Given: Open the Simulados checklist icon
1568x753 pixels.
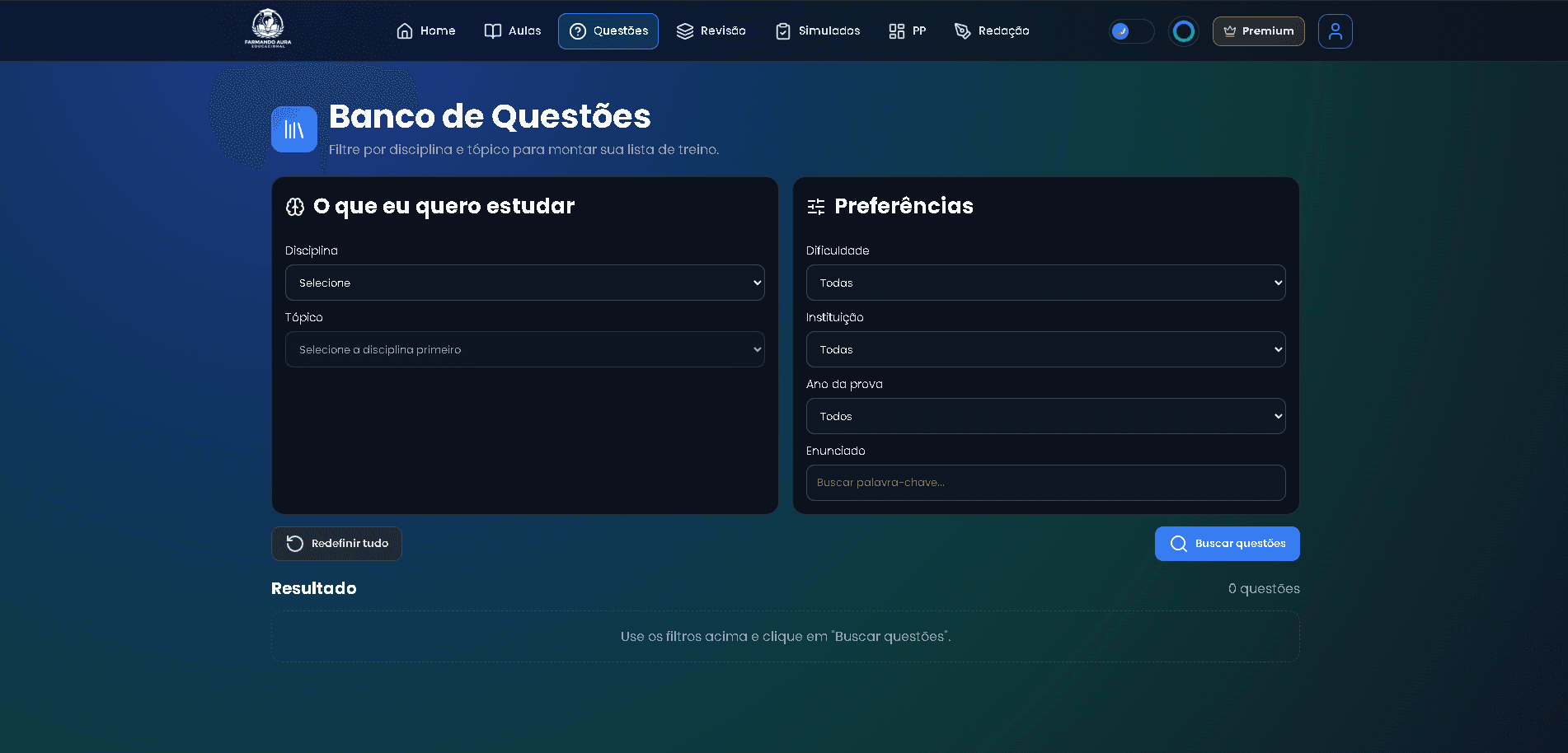Looking at the screenshot, I should coord(782,30).
